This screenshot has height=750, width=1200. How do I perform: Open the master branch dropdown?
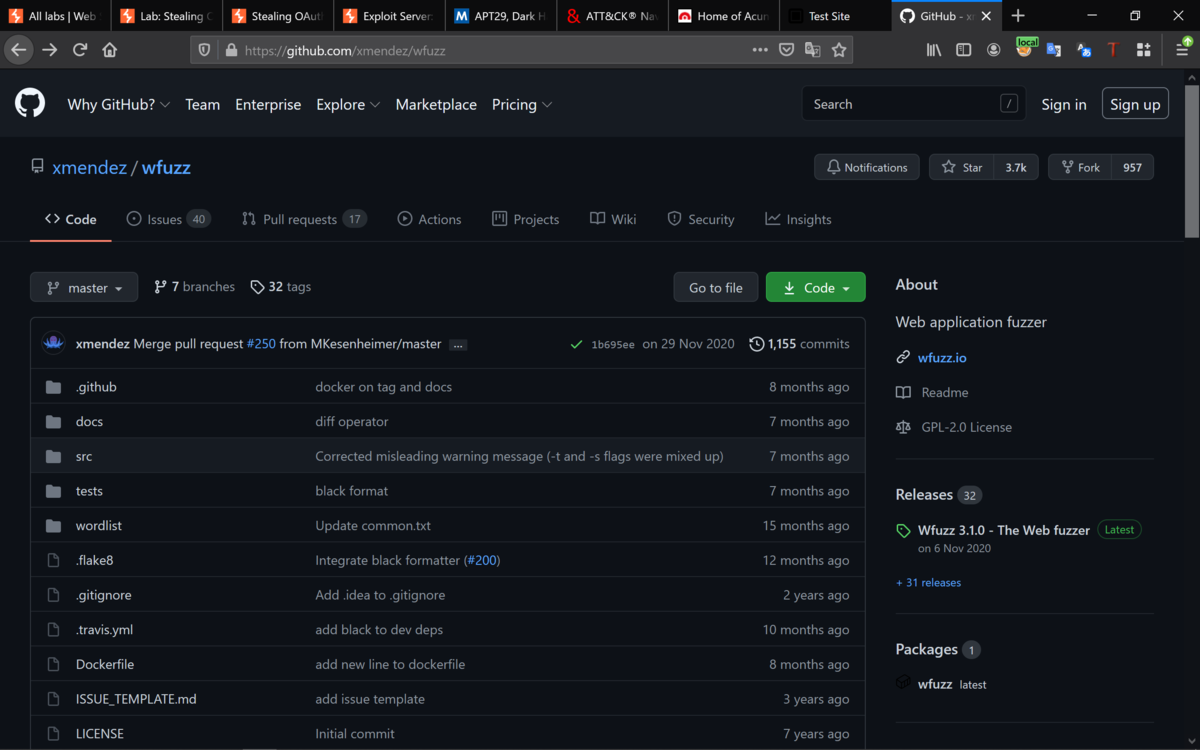pos(84,287)
